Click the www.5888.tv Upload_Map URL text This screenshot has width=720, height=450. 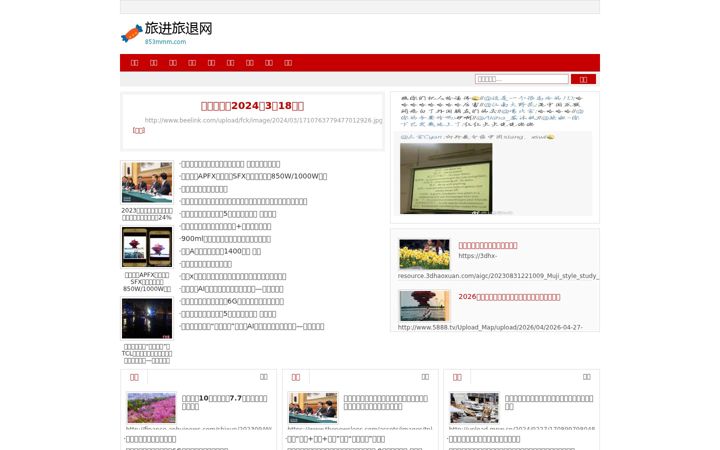(490, 327)
